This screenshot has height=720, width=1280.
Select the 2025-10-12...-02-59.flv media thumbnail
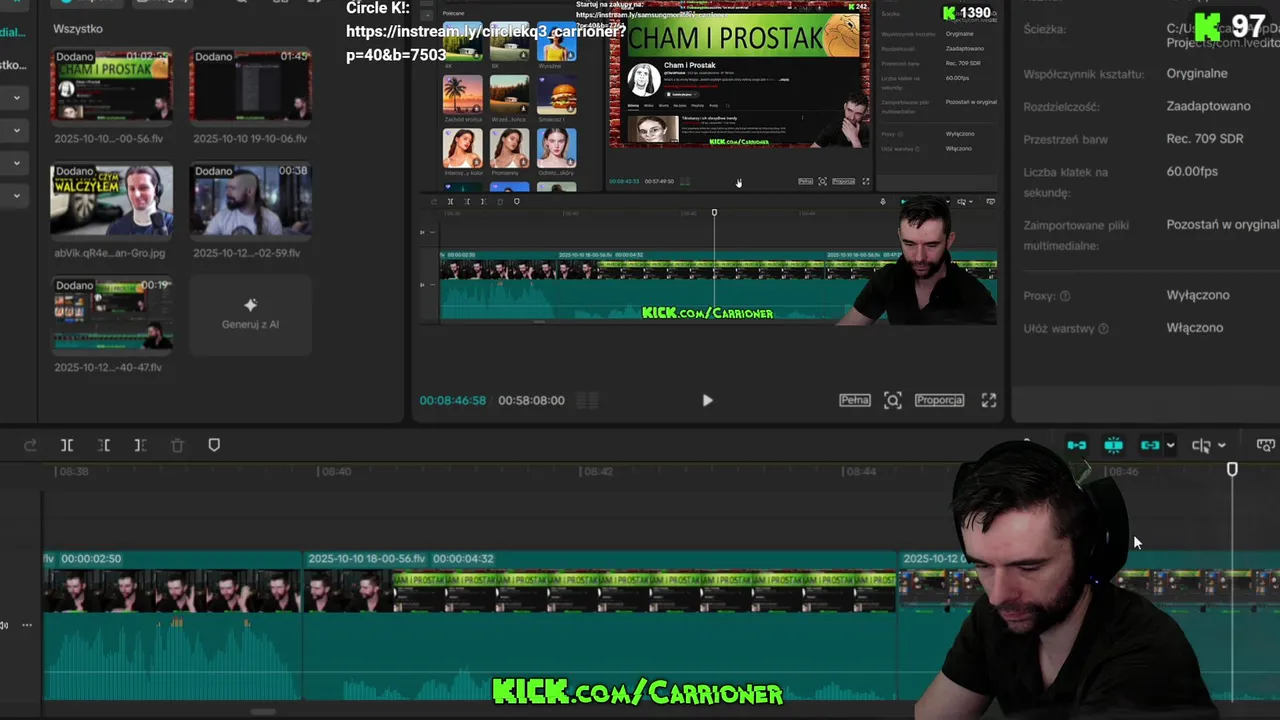tap(250, 200)
